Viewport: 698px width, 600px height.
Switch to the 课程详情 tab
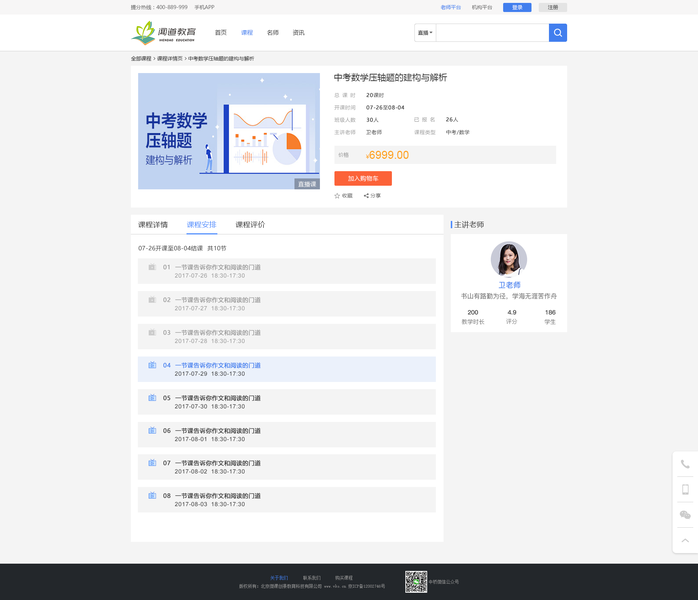coord(153,224)
